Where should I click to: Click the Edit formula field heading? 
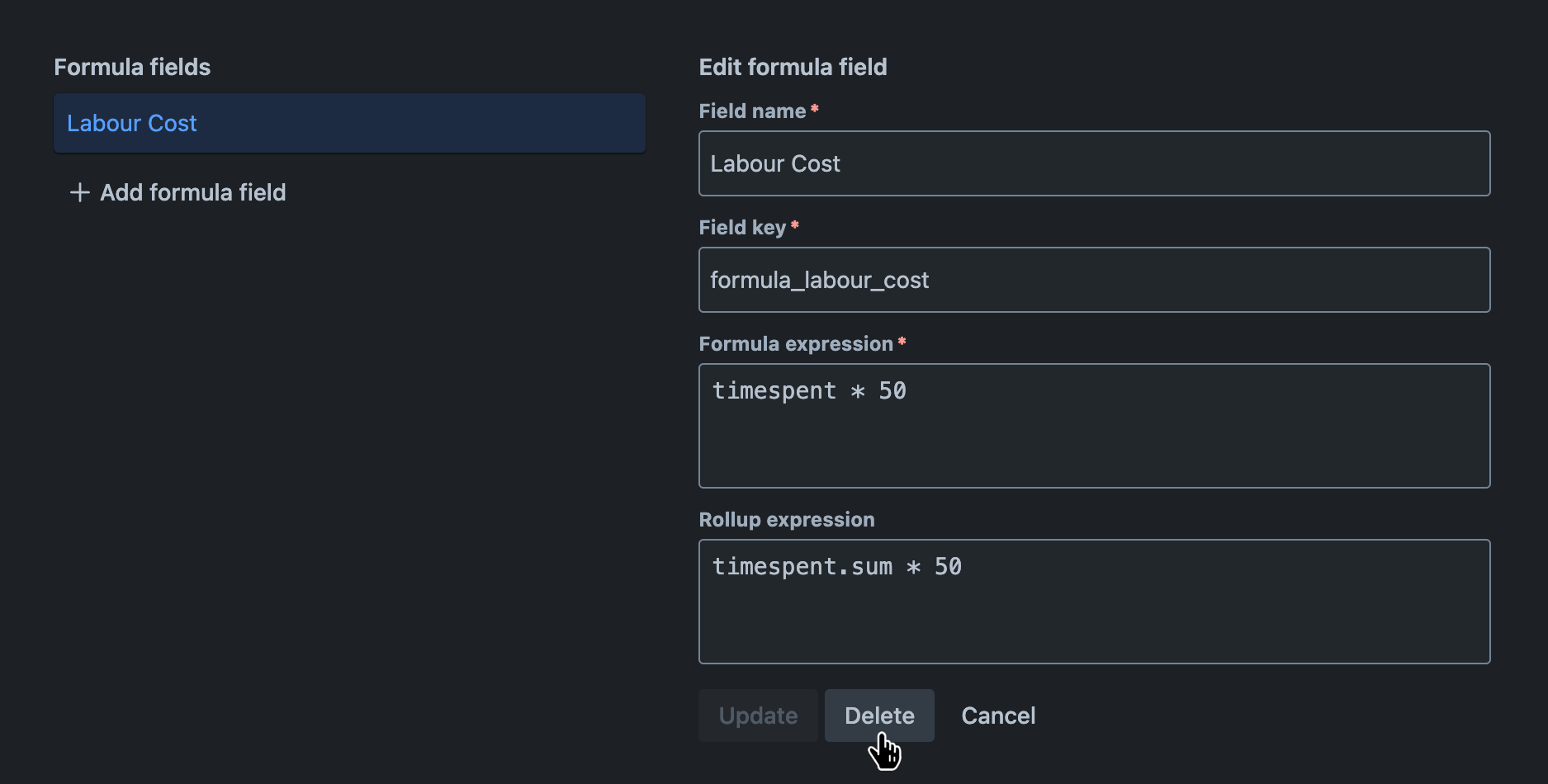[793, 66]
